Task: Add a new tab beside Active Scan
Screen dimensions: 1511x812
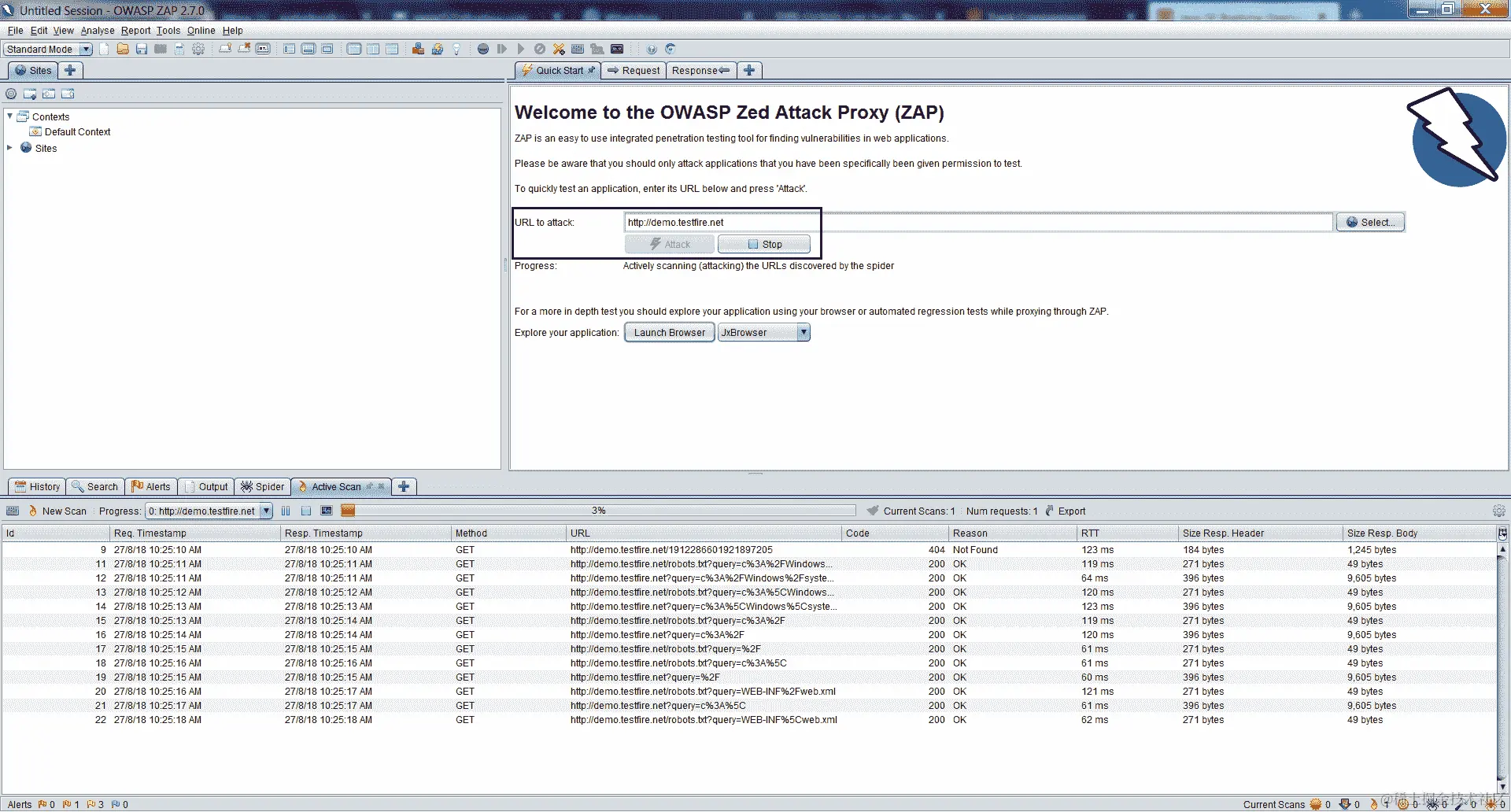Action: (x=404, y=487)
